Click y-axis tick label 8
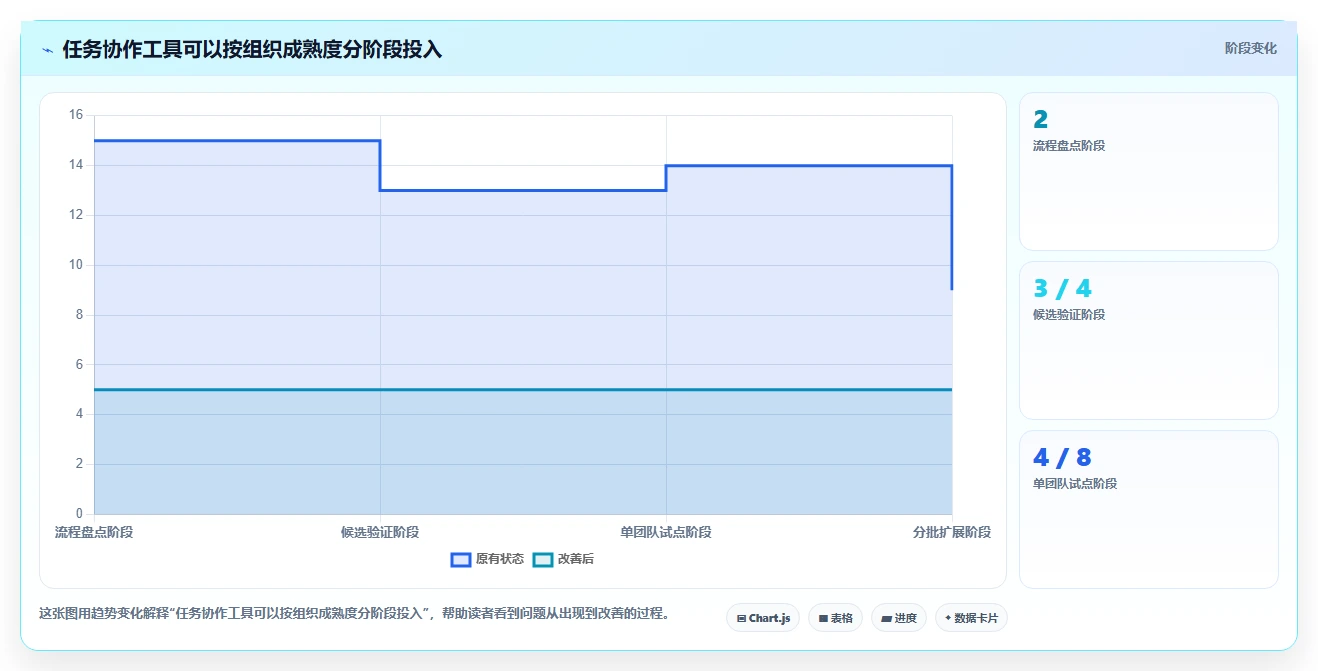Viewport: 1318px width, 671px height. [x=79, y=315]
